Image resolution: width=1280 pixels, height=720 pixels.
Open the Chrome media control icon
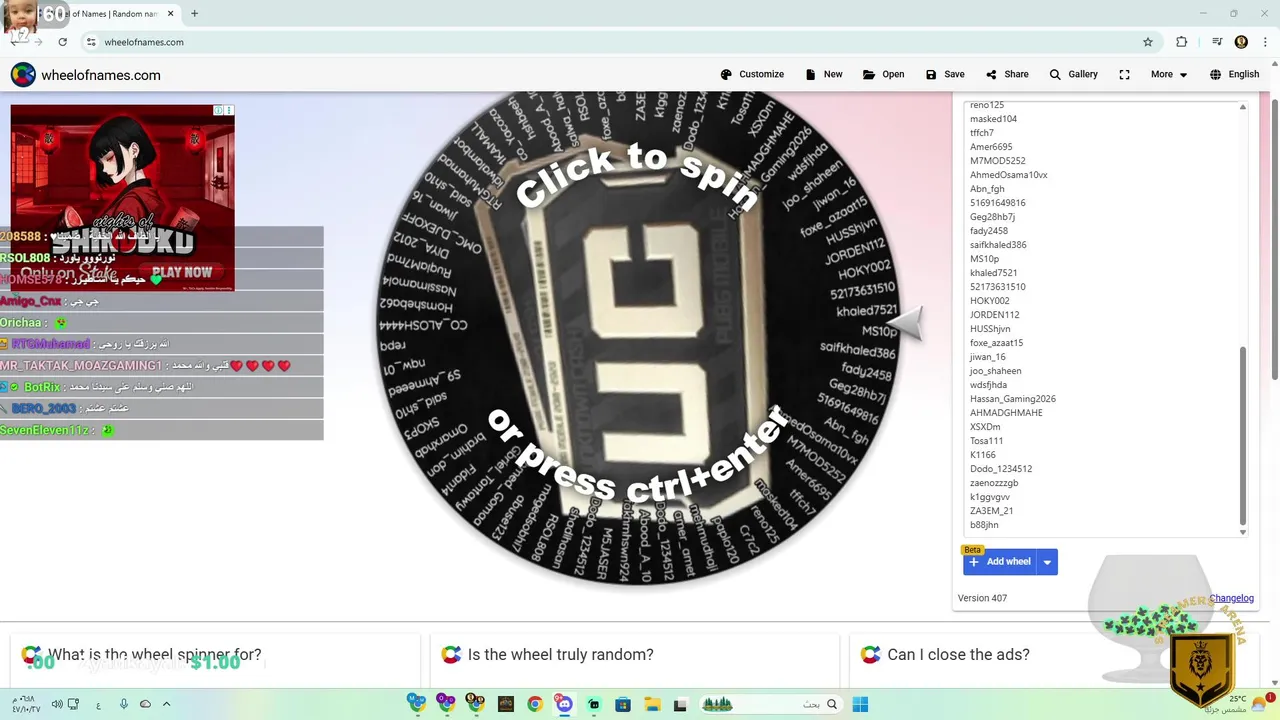click(1217, 42)
